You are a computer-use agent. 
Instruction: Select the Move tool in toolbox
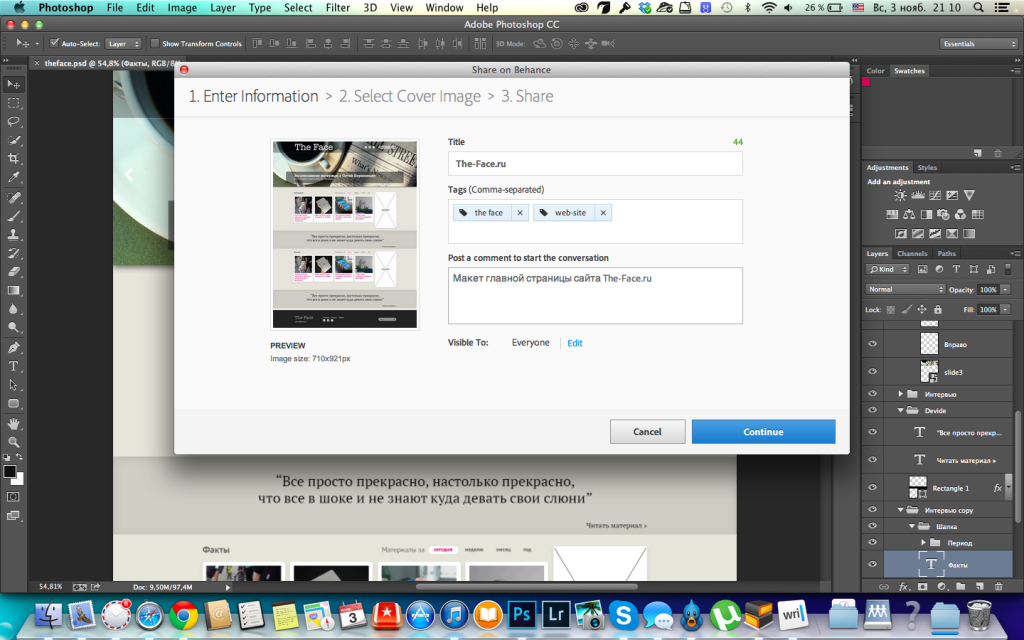point(13,84)
